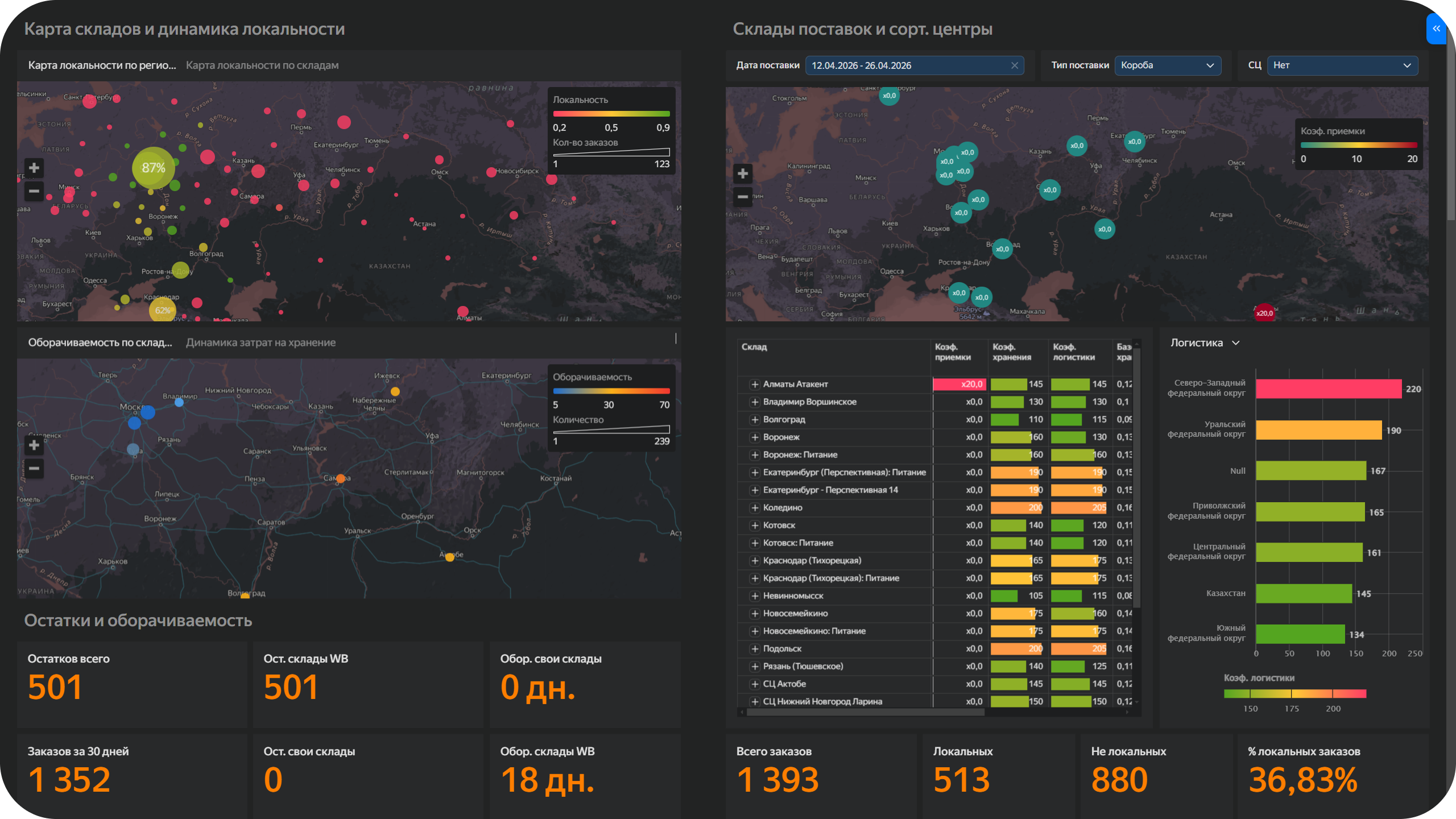This screenshot has width=1456, height=819.
Task: Click the 87% locality bubble
Action: 153,168
